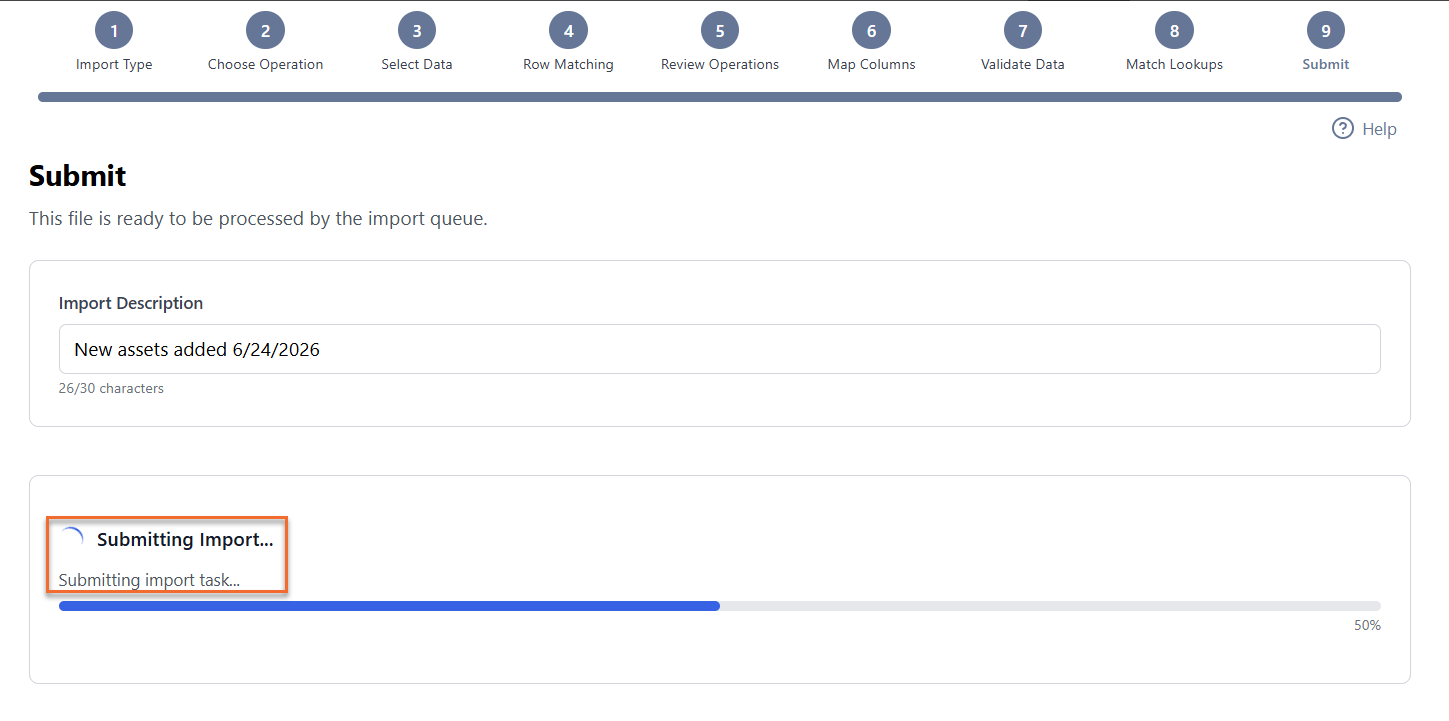Click the import progress bar at 50%
Image resolution: width=1449 pixels, height=721 pixels.
[720, 606]
